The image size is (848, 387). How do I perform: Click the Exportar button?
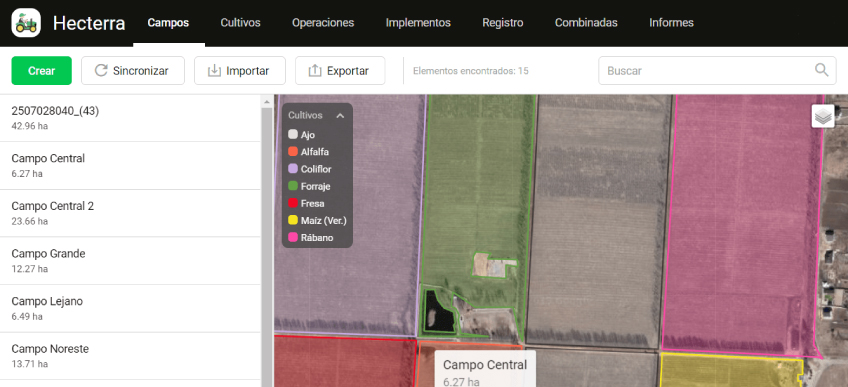(x=340, y=71)
